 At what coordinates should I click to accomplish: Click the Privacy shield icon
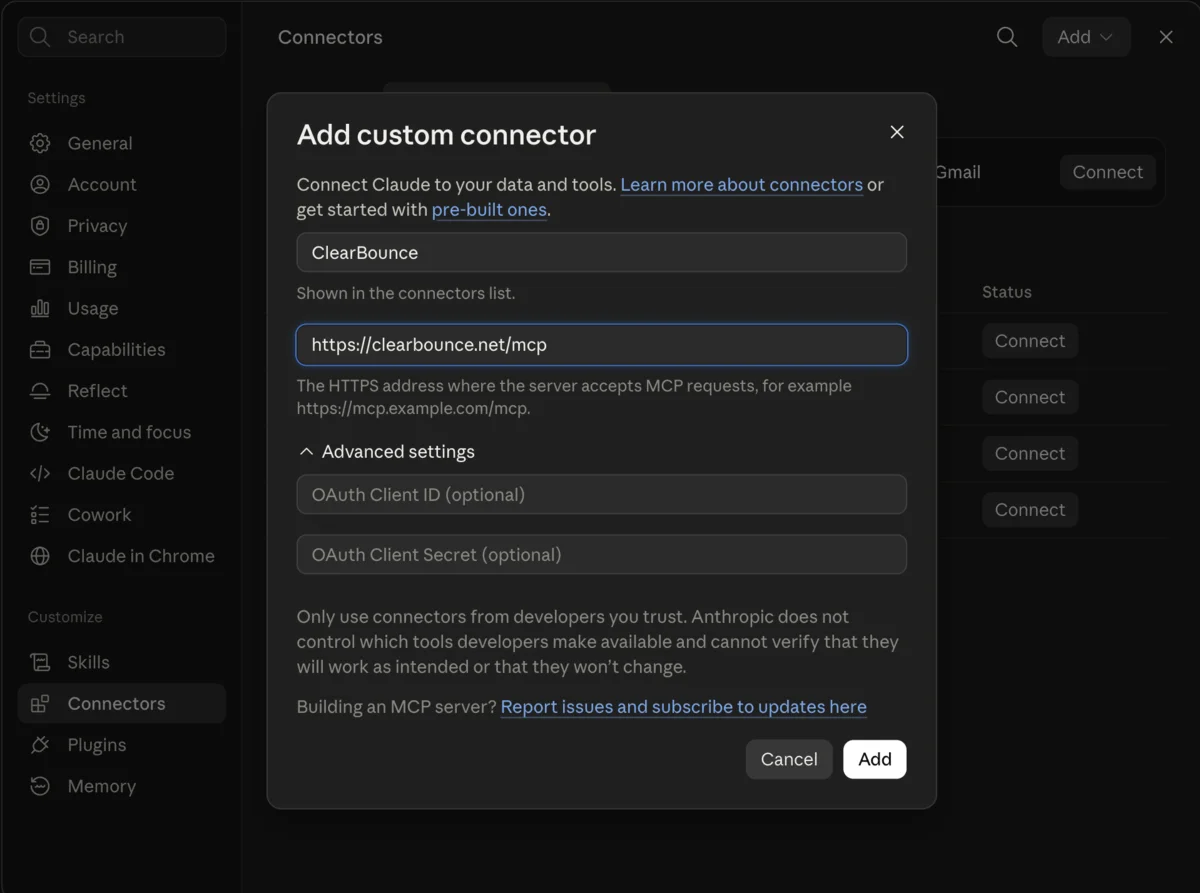(x=40, y=226)
